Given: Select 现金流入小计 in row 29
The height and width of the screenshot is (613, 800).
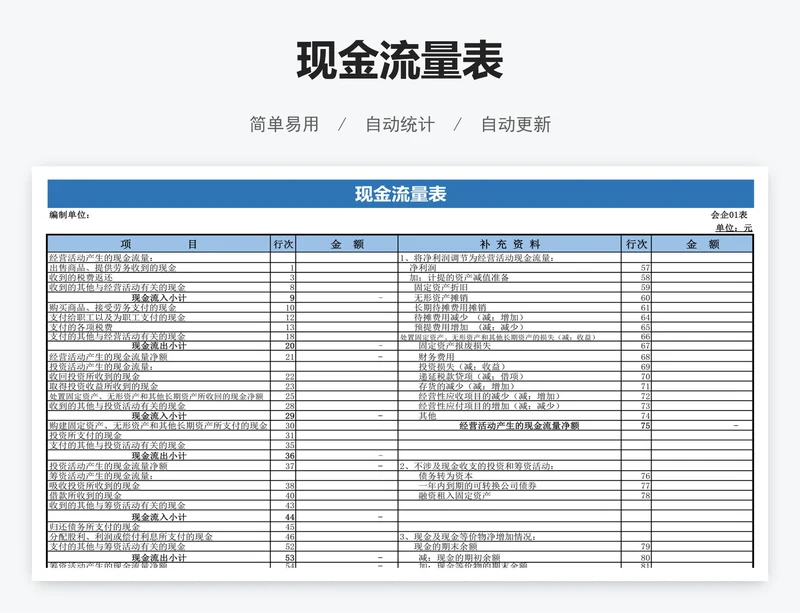Looking at the screenshot, I should coord(159,416).
